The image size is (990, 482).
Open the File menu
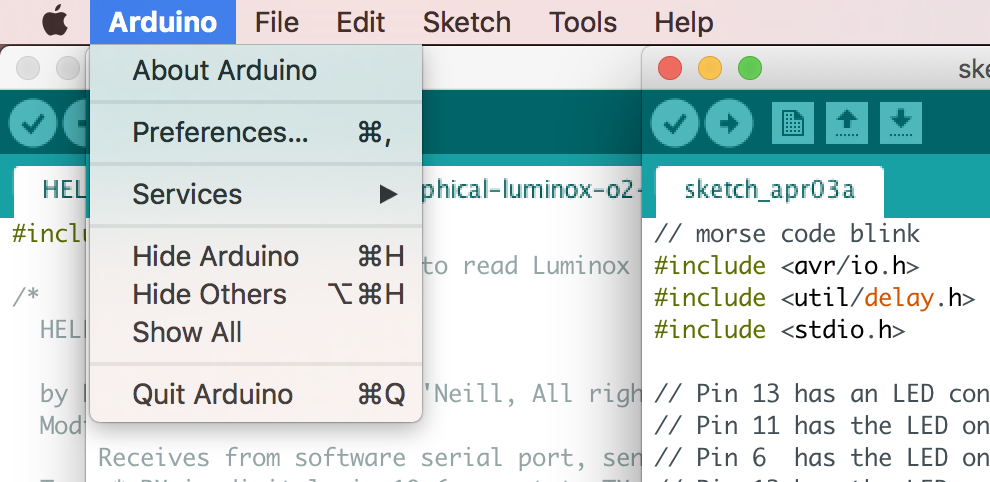click(277, 21)
